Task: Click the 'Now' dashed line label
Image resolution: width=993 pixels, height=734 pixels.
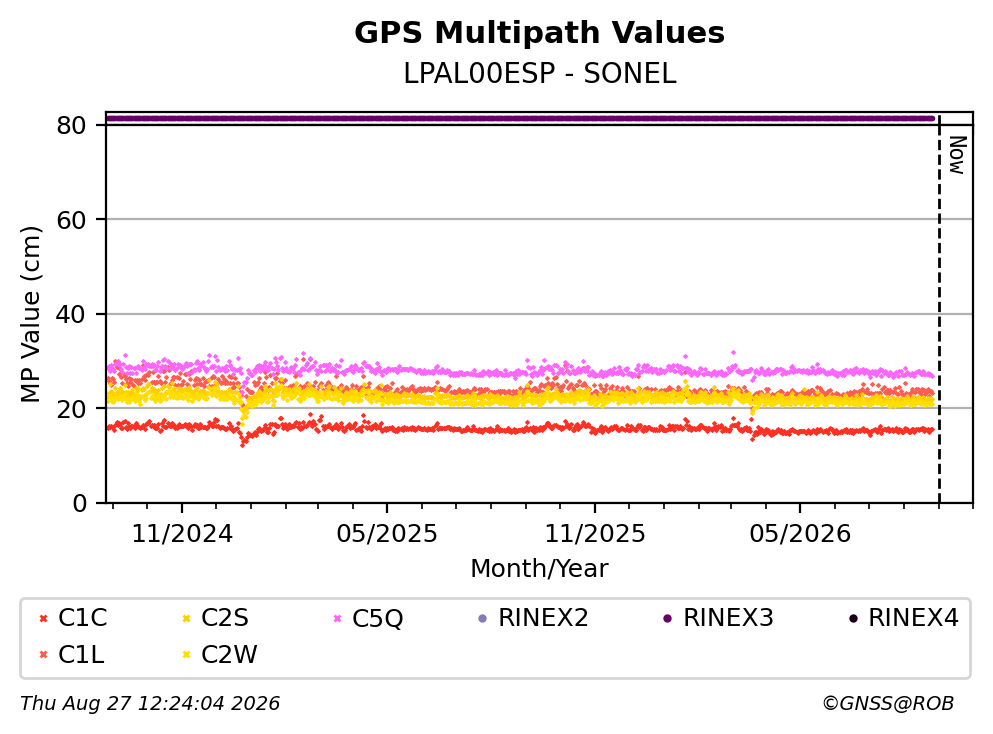Action: coord(958,155)
